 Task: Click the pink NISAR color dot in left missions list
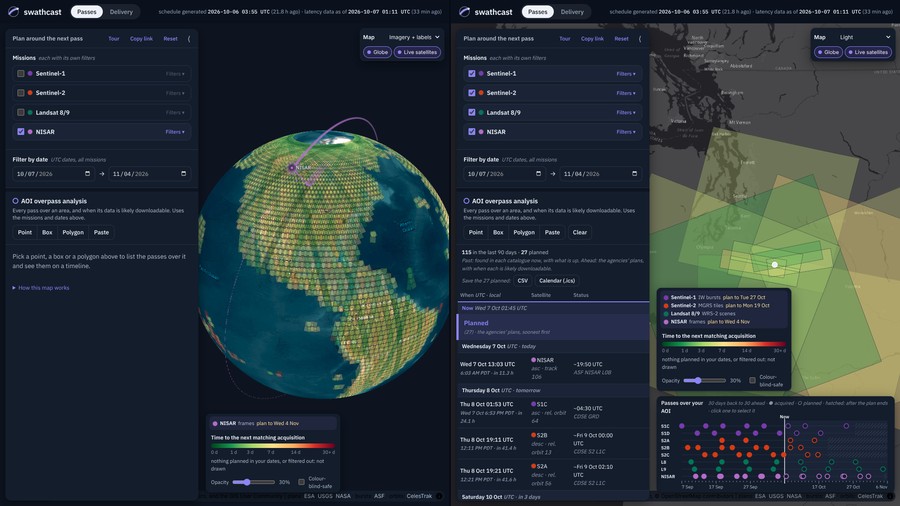(30, 132)
